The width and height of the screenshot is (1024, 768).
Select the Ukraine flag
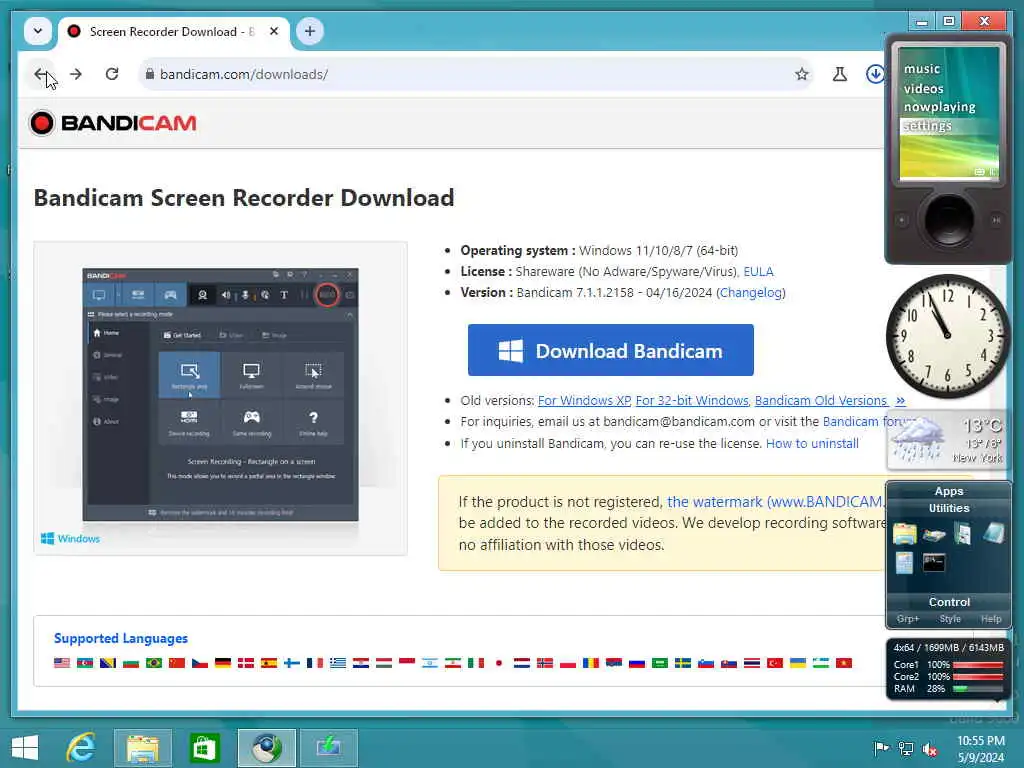(798, 663)
